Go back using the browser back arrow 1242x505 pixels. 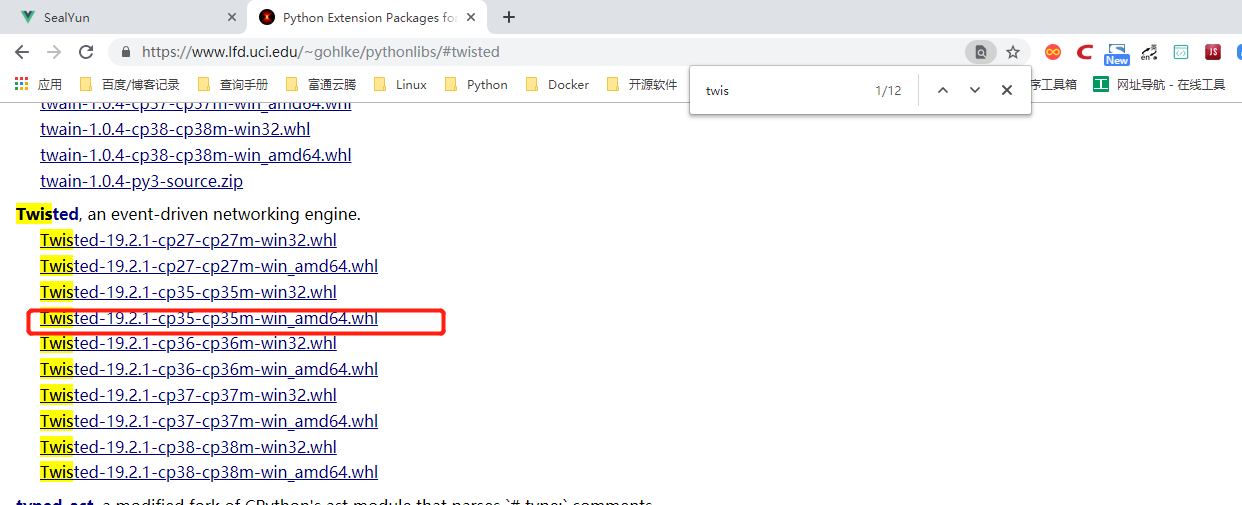pos(22,52)
